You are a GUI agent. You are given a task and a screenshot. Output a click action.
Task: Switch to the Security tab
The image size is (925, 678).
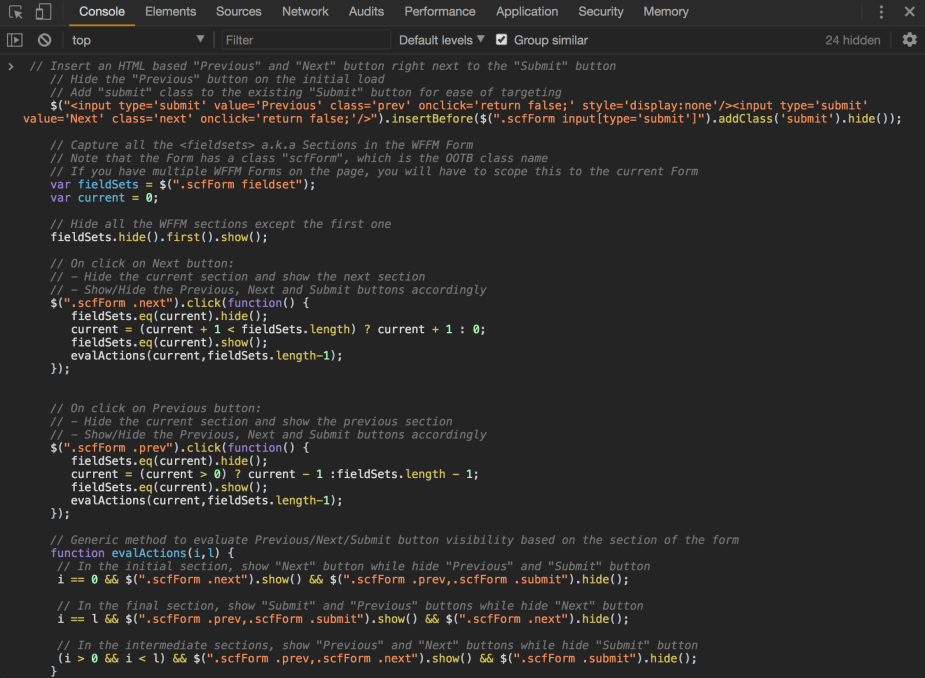click(x=600, y=11)
